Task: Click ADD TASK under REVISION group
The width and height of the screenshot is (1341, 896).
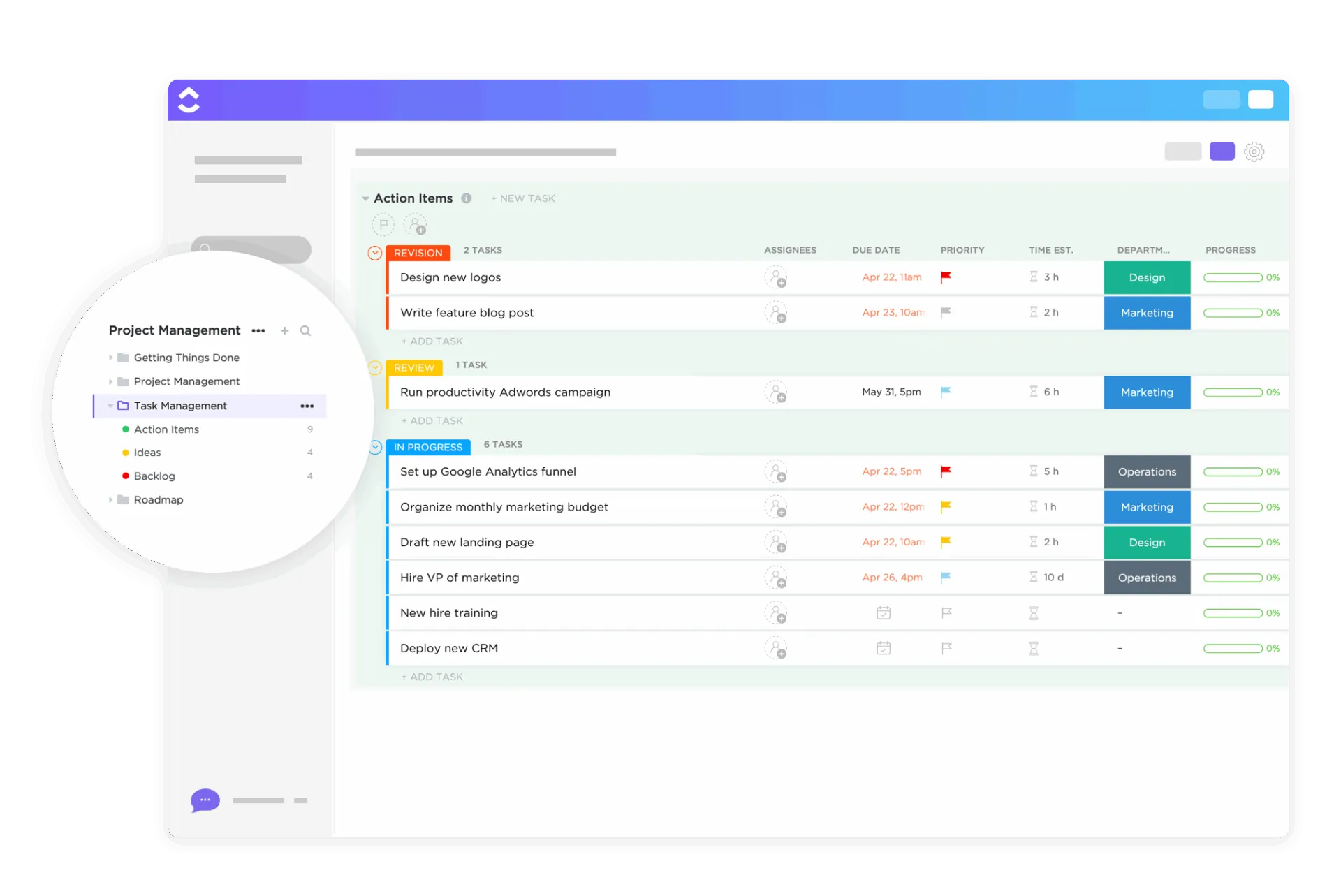Action: (x=432, y=341)
